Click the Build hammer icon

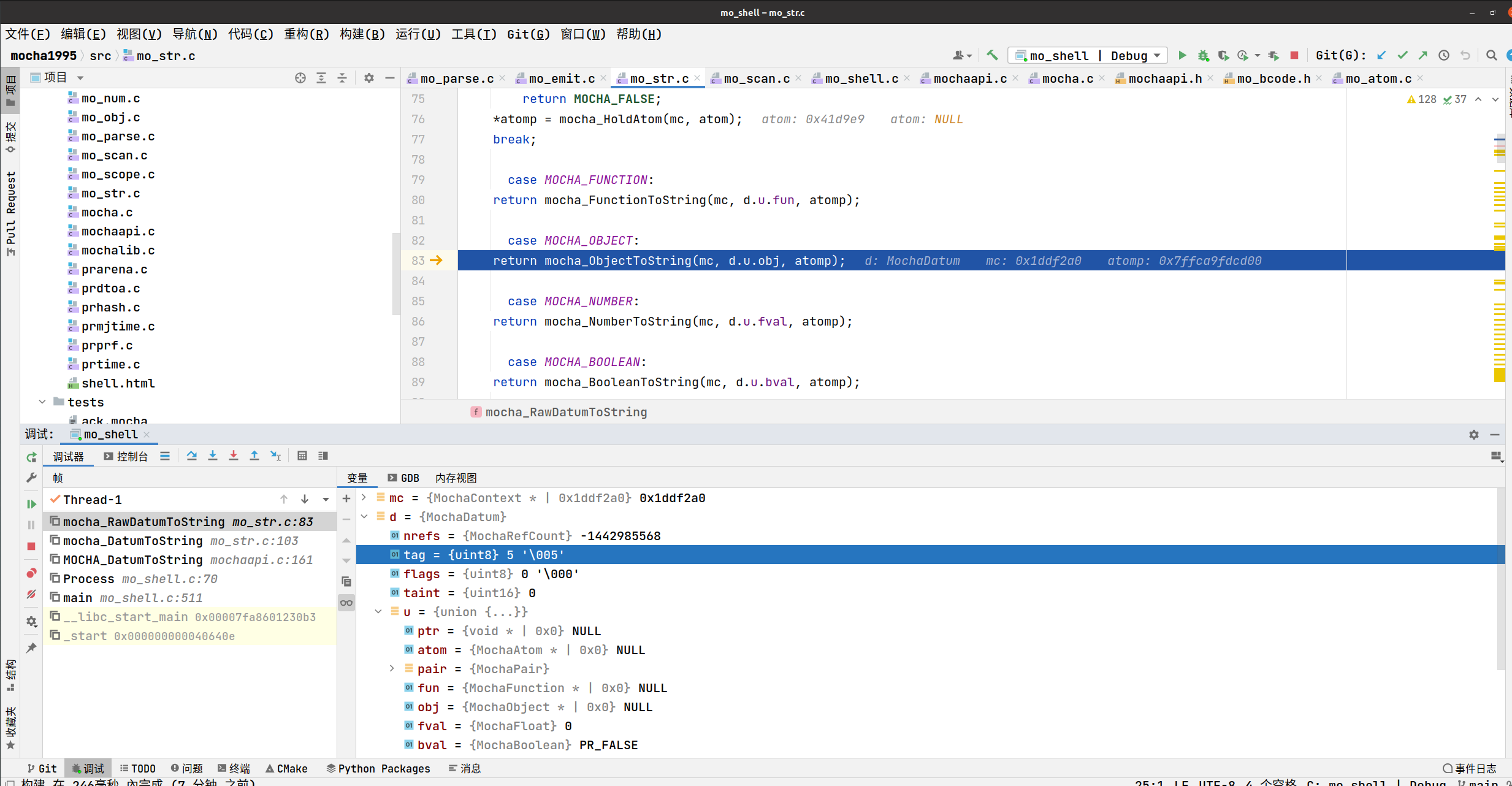(x=992, y=55)
